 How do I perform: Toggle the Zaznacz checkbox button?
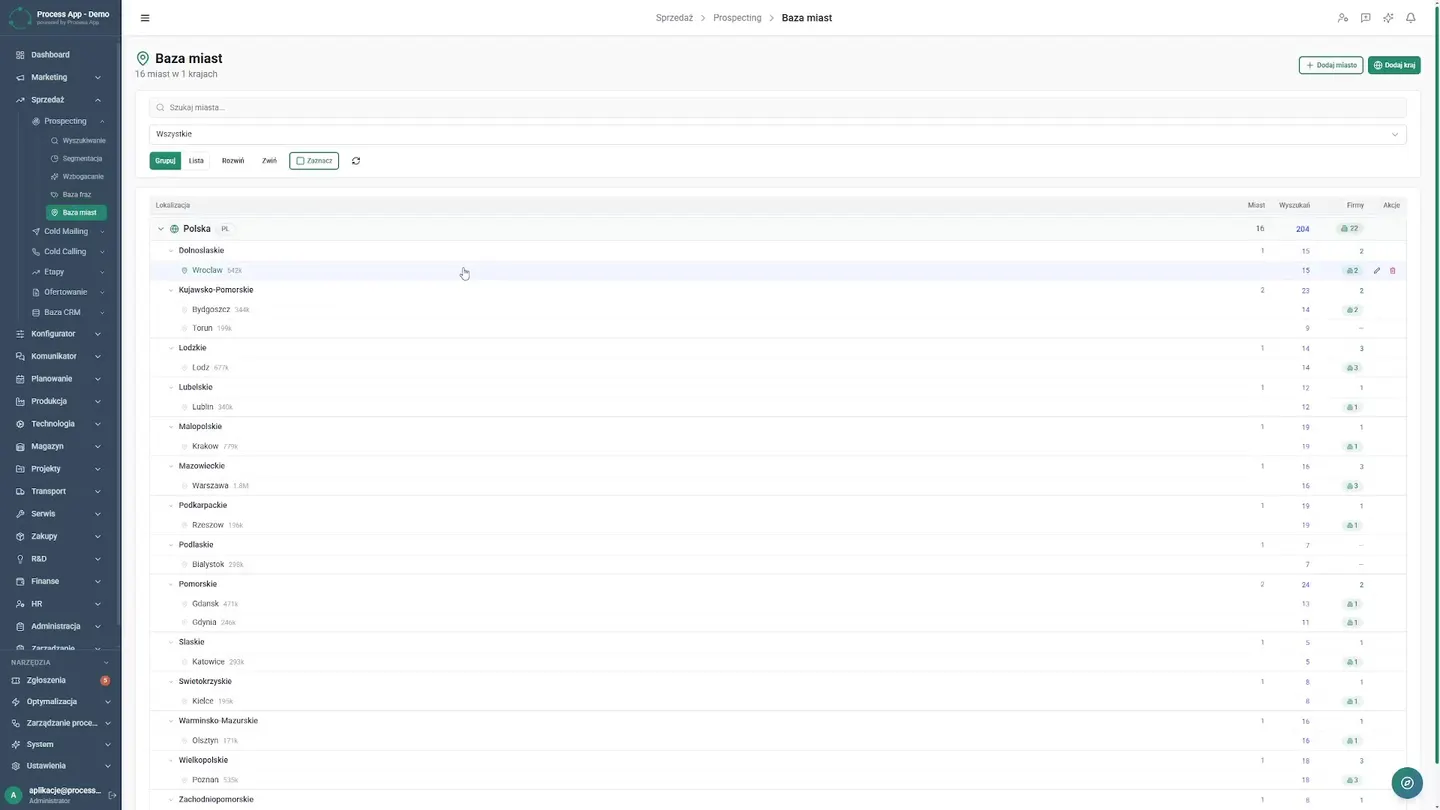pos(314,161)
